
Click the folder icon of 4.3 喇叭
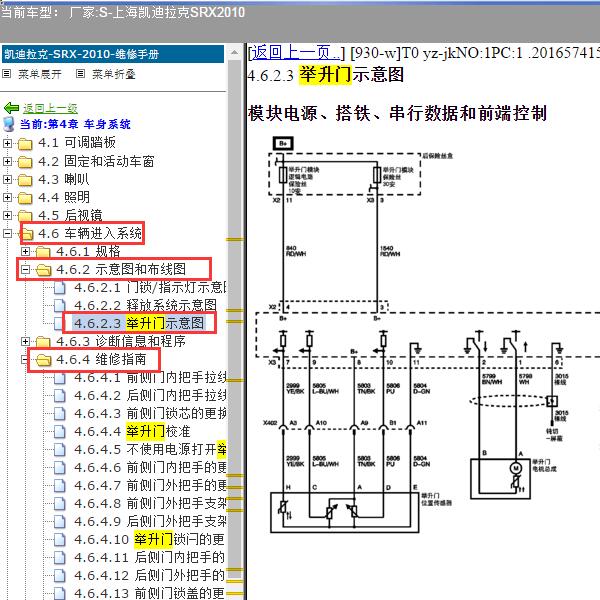[x=25, y=180]
